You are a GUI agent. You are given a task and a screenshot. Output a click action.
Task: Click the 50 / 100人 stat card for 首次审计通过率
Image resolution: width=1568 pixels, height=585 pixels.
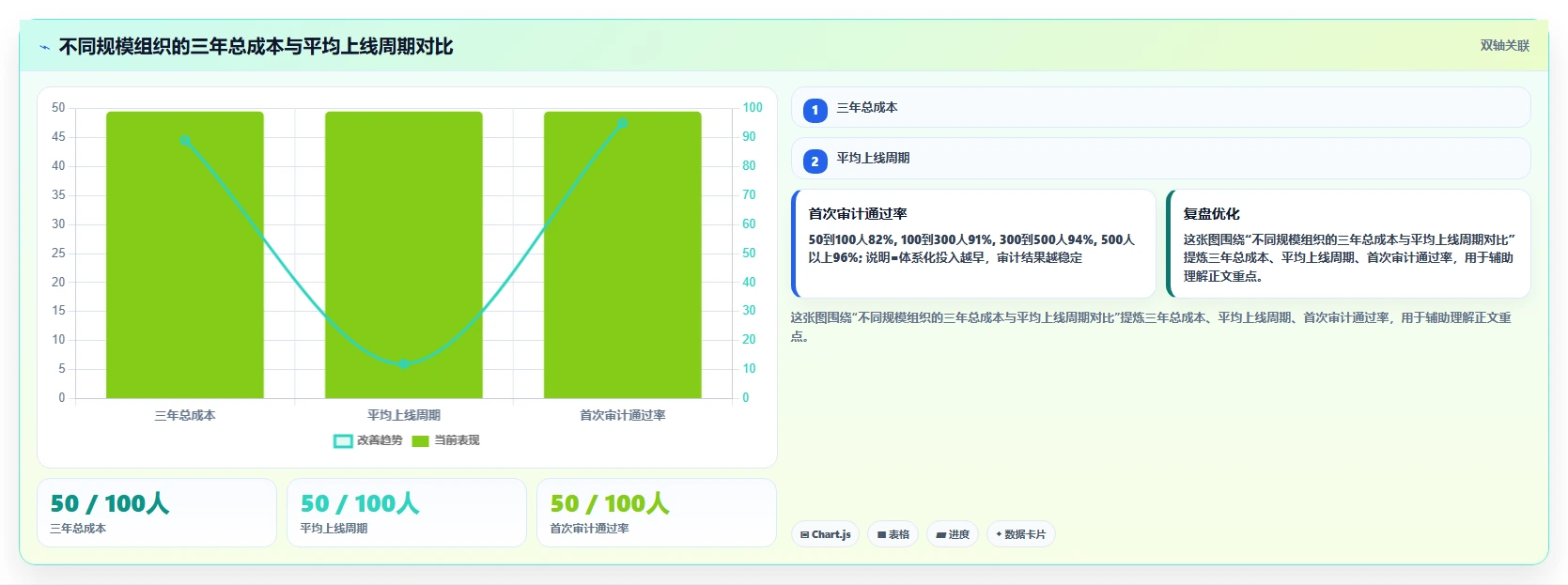pyautogui.click(x=657, y=513)
